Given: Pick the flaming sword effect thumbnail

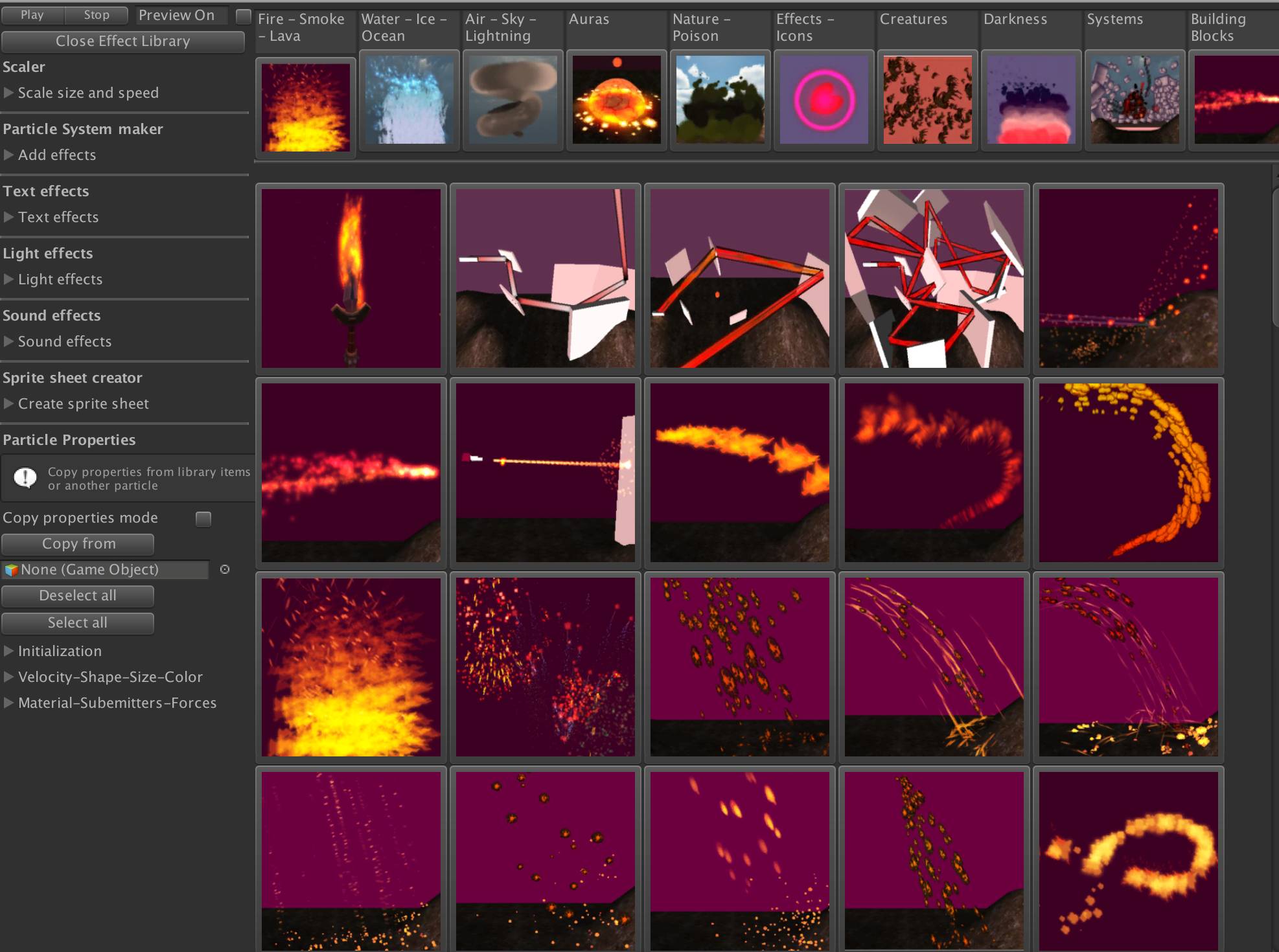Looking at the screenshot, I should [351, 278].
